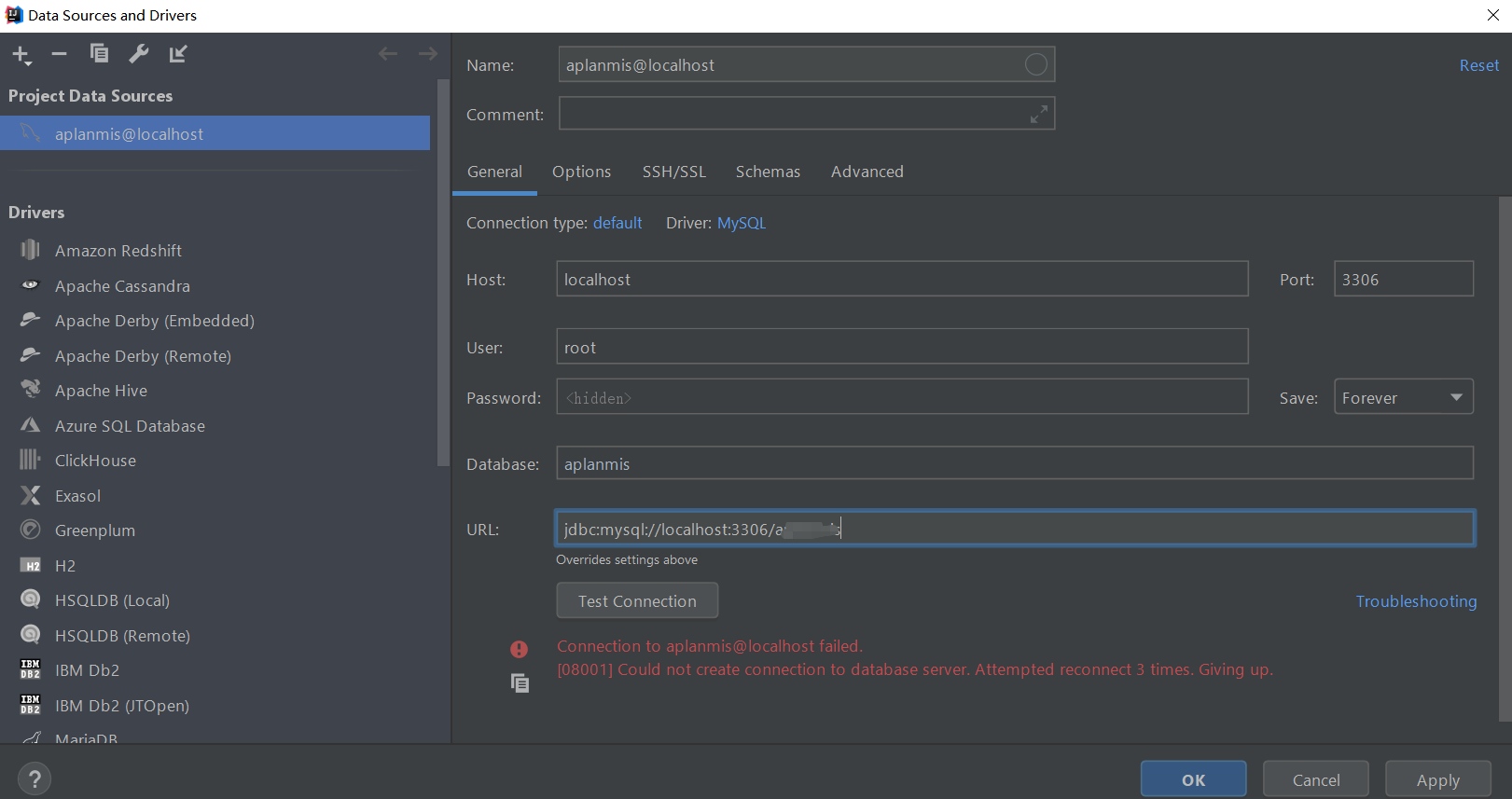Select Exasol driver icon
Image resolution: width=1512 pixels, height=799 pixels.
pyautogui.click(x=31, y=495)
